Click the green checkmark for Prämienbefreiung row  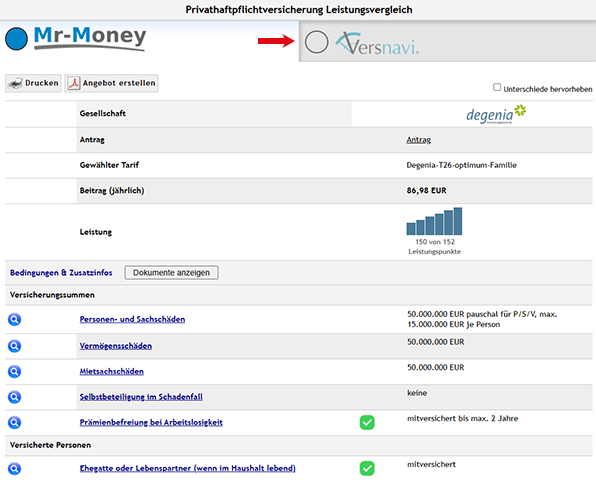(x=367, y=423)
